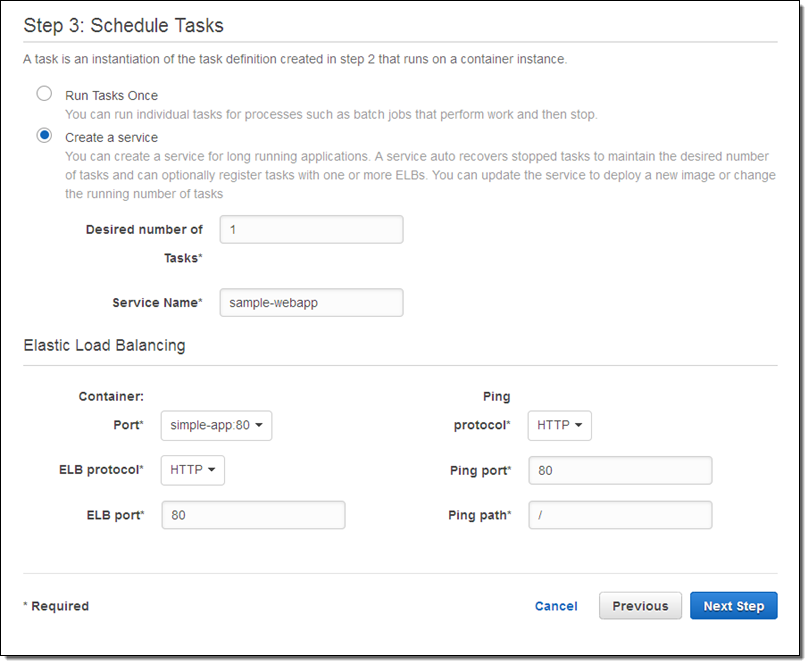Click the 'Ping path*' field label
Viewport: 810px width, 666px height.
pyautogui.click(x=479, y=516)
